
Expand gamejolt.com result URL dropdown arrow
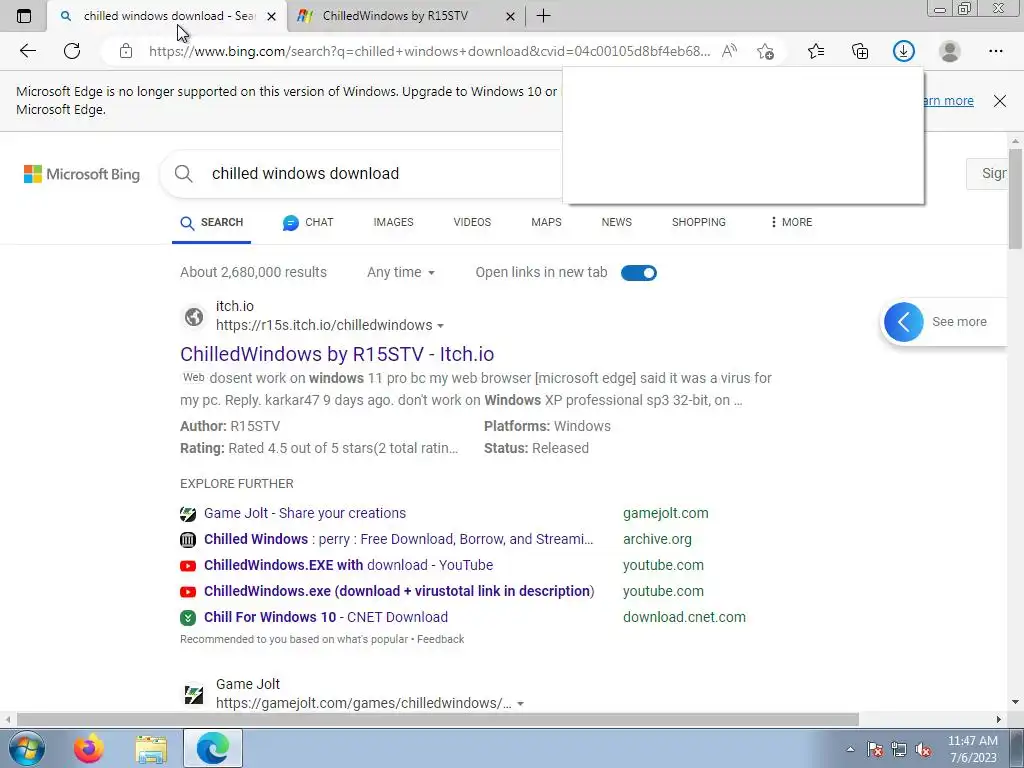[x=520, y=704]
